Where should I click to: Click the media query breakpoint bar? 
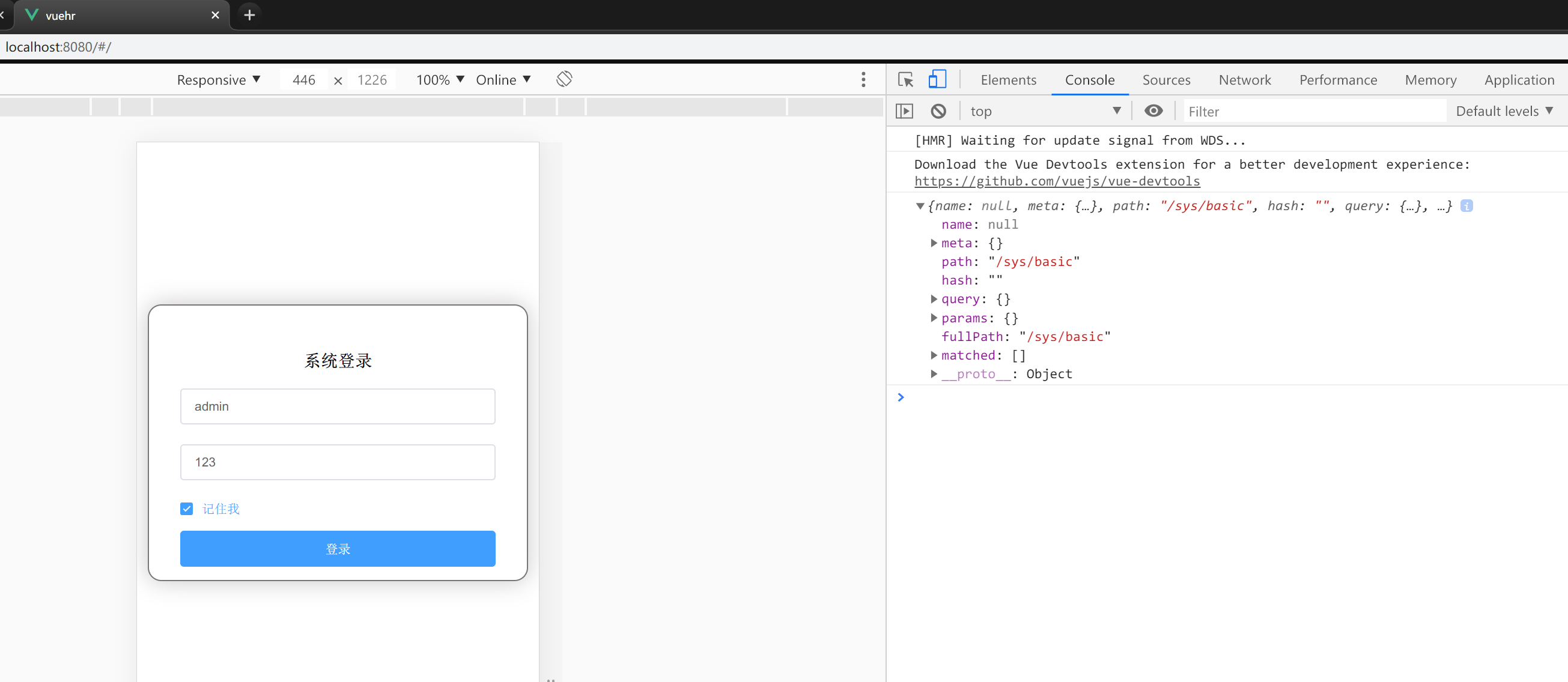[337, 106]
